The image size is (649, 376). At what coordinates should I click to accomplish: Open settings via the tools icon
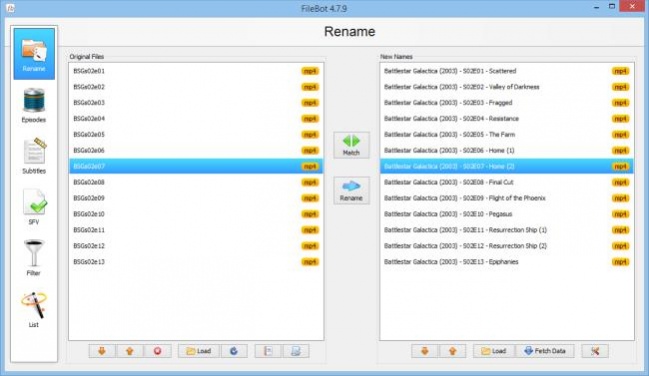595,351
